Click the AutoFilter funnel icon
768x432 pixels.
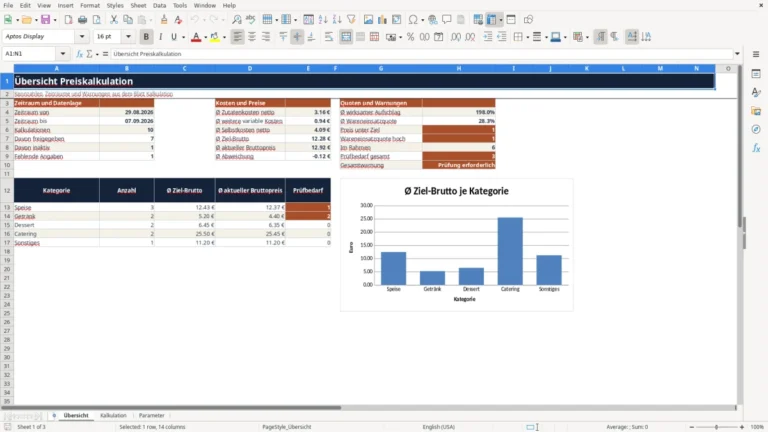pyautogui.click(x=351, y=20)
